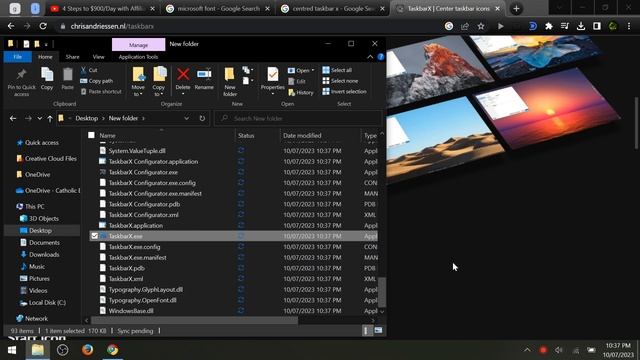The width and height of the screenshot is (640, 360).
Task: Click the red Delete icon
Action: click(183, 74)
